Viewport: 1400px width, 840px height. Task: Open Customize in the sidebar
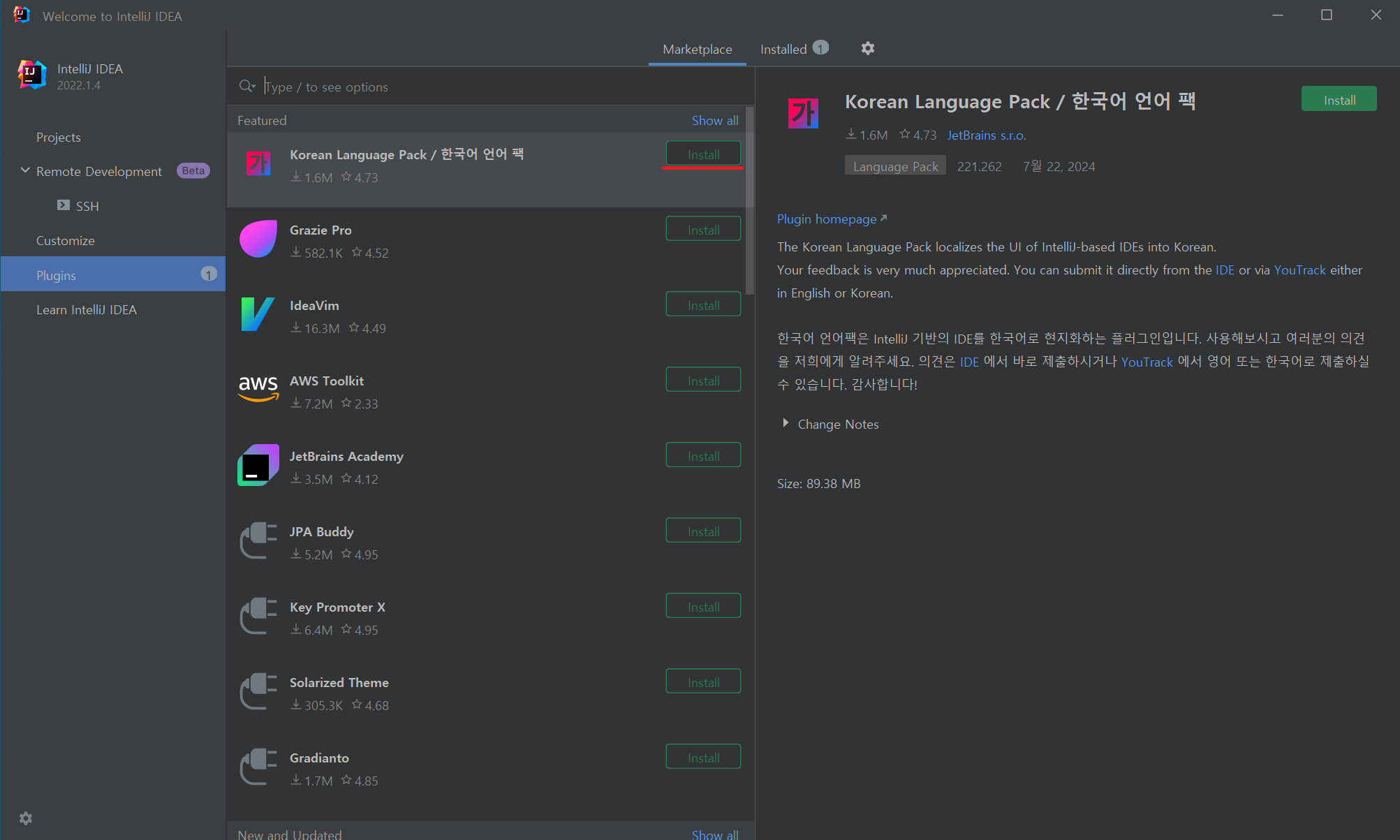[x=66, y=240]
